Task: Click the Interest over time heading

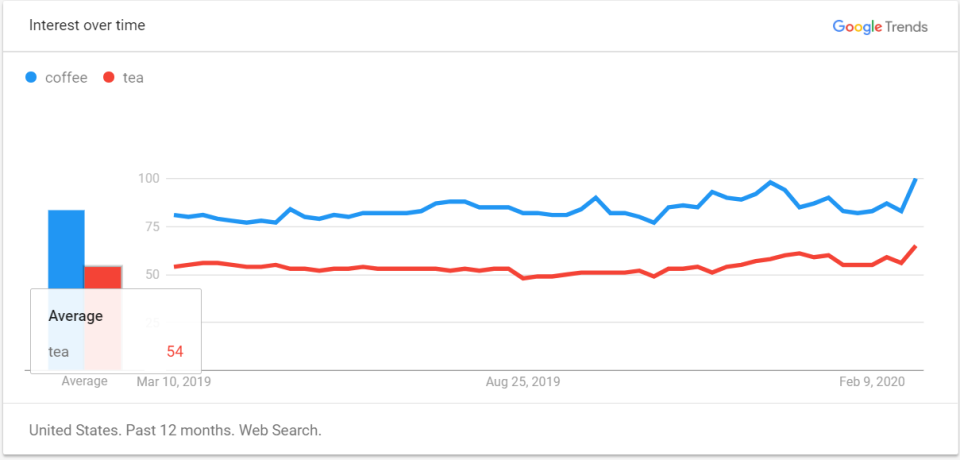Action: [87, 25]
